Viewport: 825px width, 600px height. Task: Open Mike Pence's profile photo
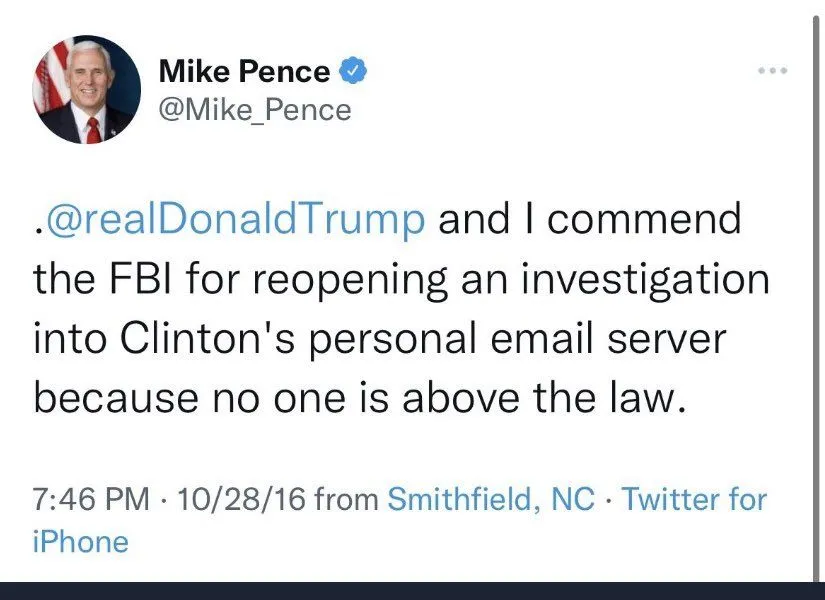tap(87, 89)
